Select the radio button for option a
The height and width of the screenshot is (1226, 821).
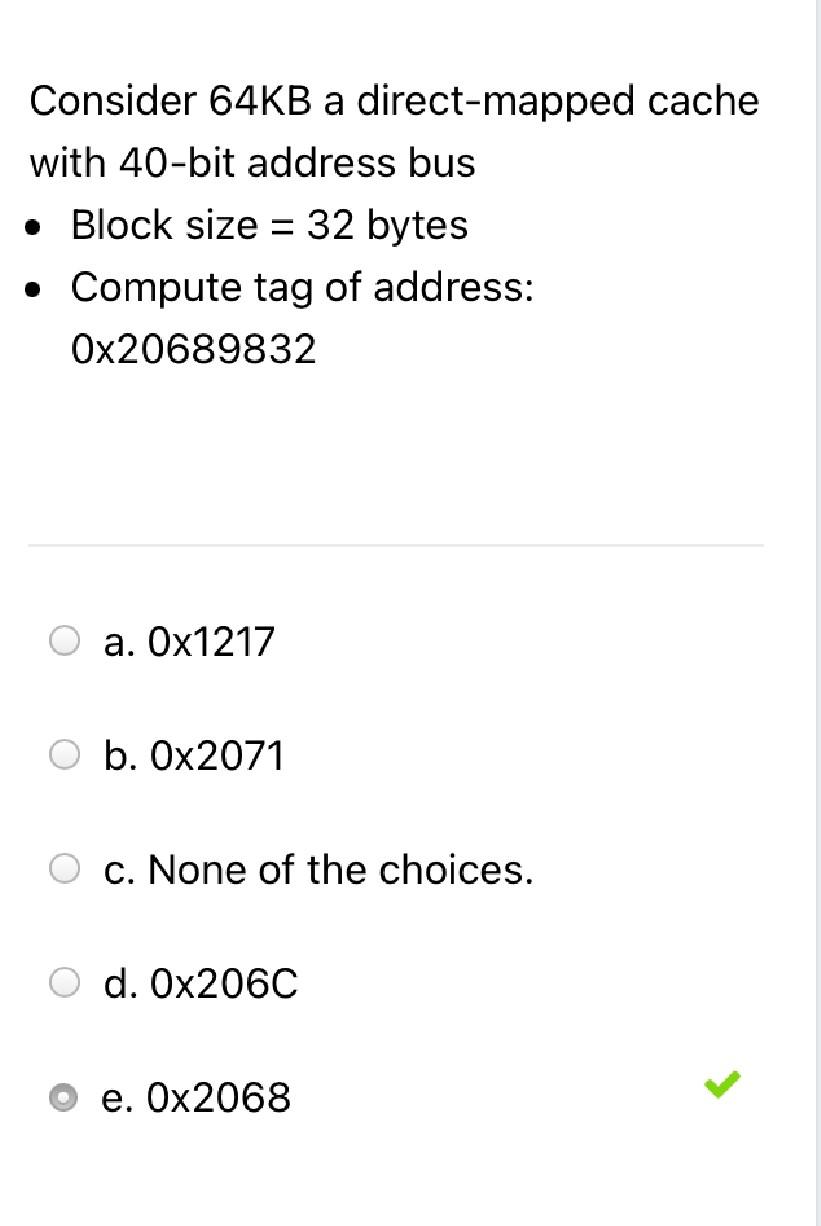65,640
